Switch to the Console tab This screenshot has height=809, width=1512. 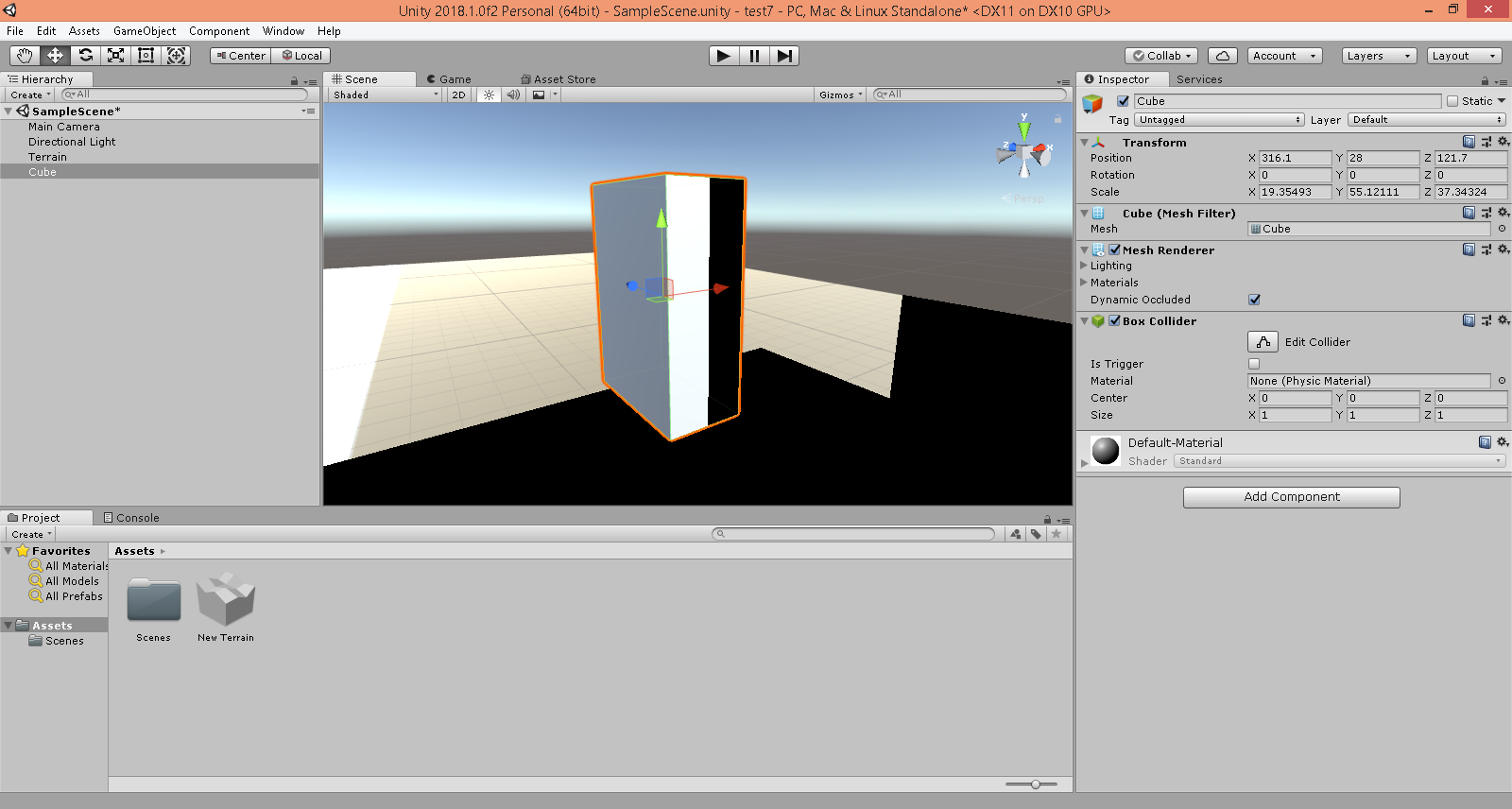click(x=131, y=518)
